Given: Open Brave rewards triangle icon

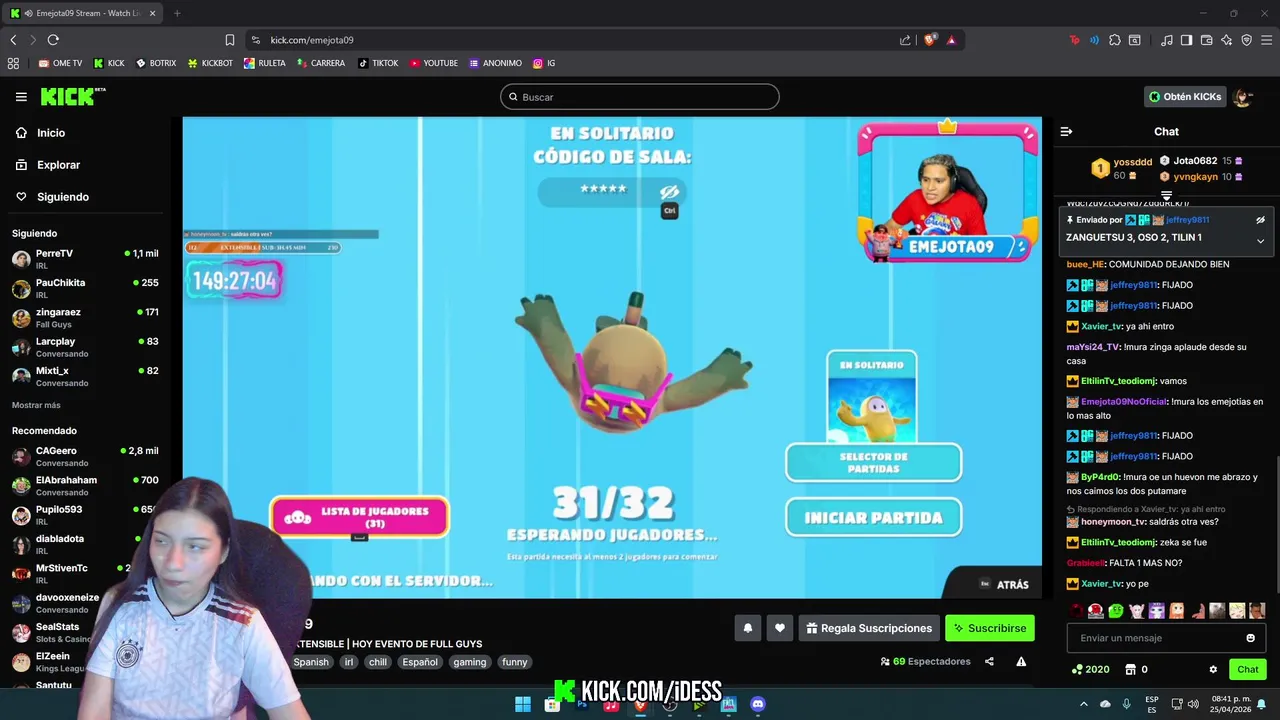Looking at the screenshot, I should tap(951, 40).
